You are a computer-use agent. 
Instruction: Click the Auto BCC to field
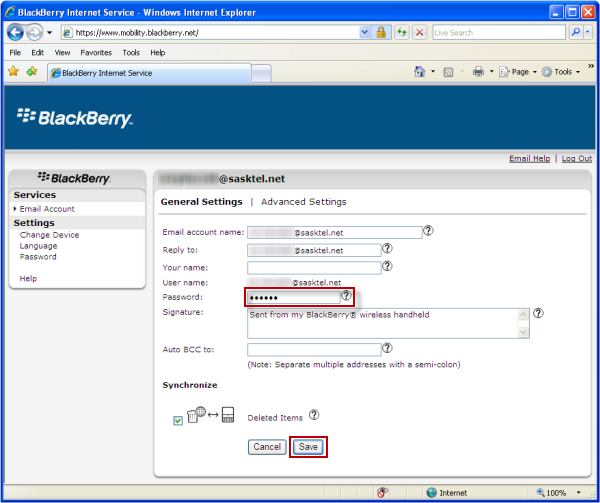314,350
